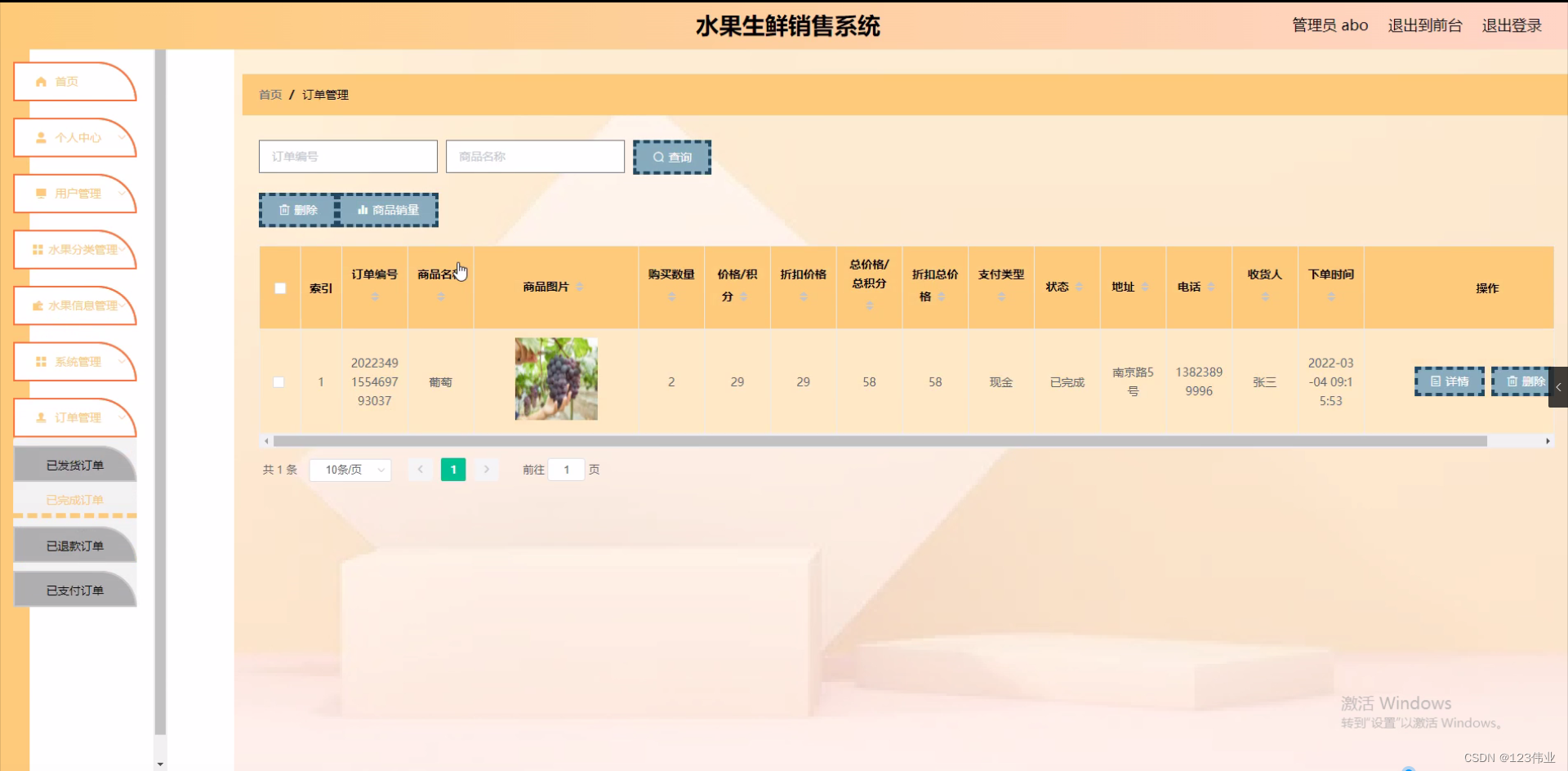Expand the 系统管理 menu chevron

[x=121, y=362]
